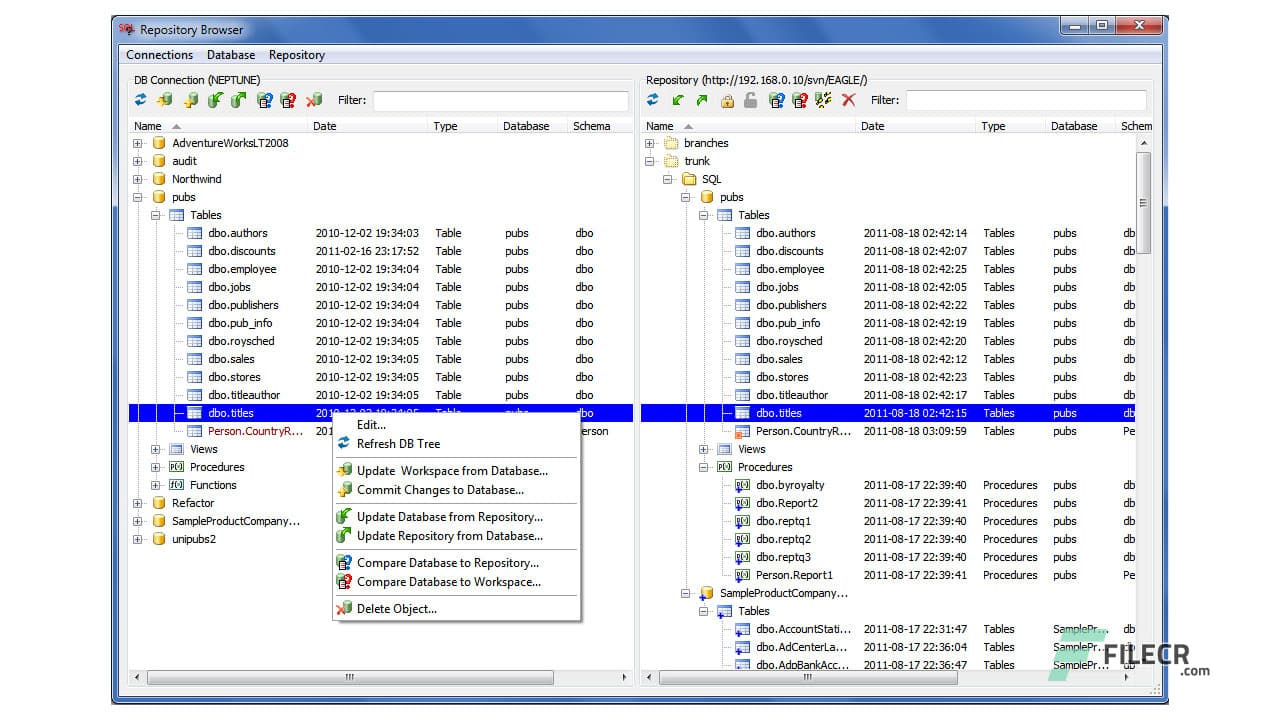Collapse the pubs database node on the left
1280x720 pixels.
136,197
